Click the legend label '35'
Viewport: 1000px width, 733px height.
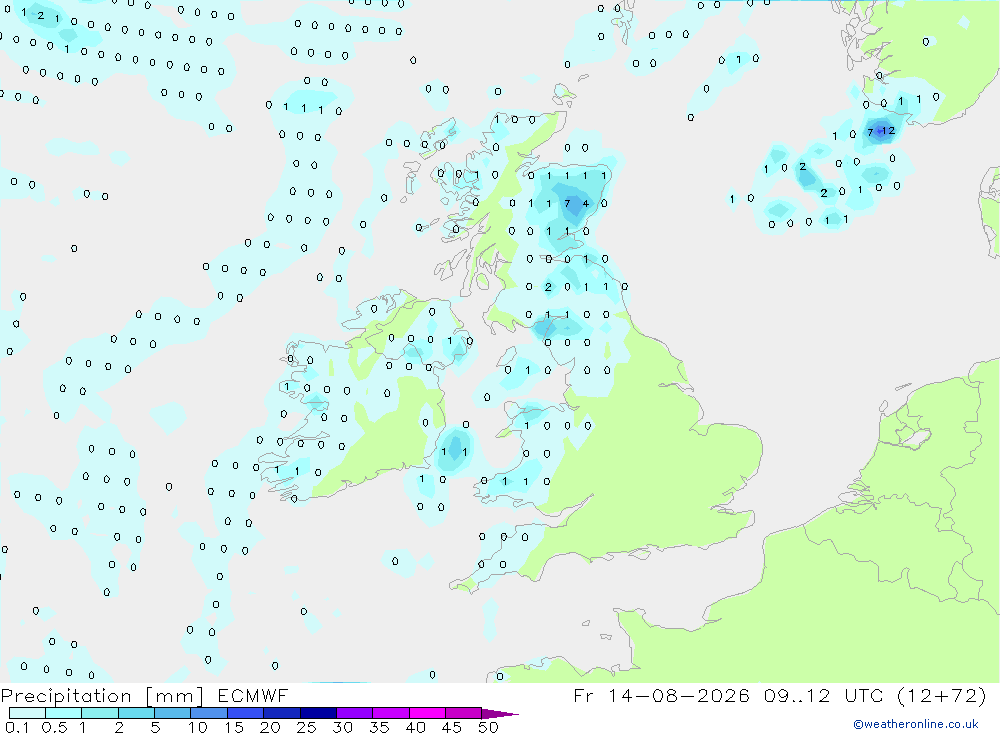click(379, 727)
